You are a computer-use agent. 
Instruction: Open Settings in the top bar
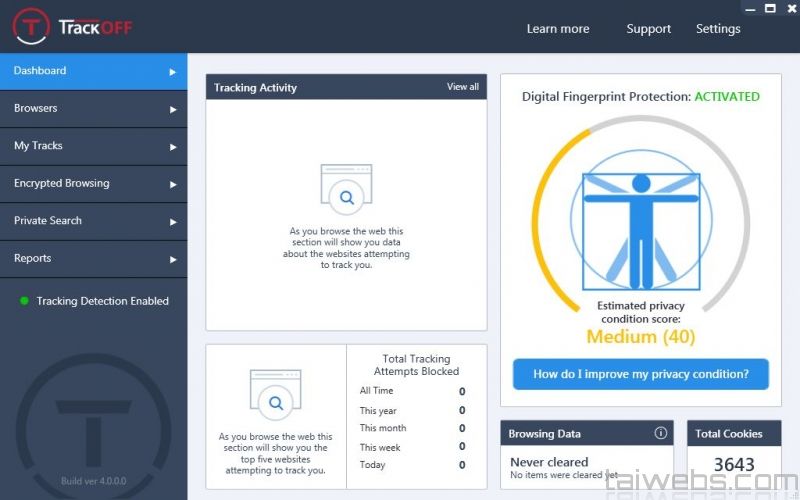(x=718, y=29)
